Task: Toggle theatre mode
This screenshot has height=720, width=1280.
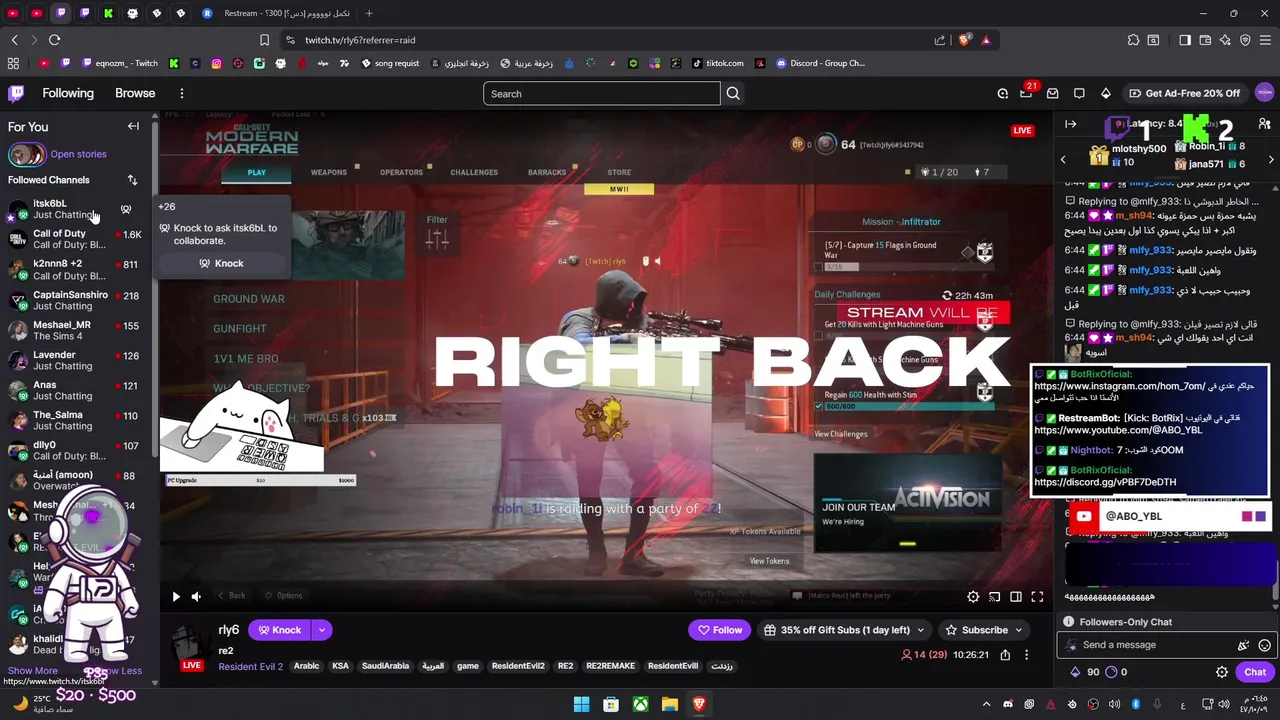Action: 1015,597
